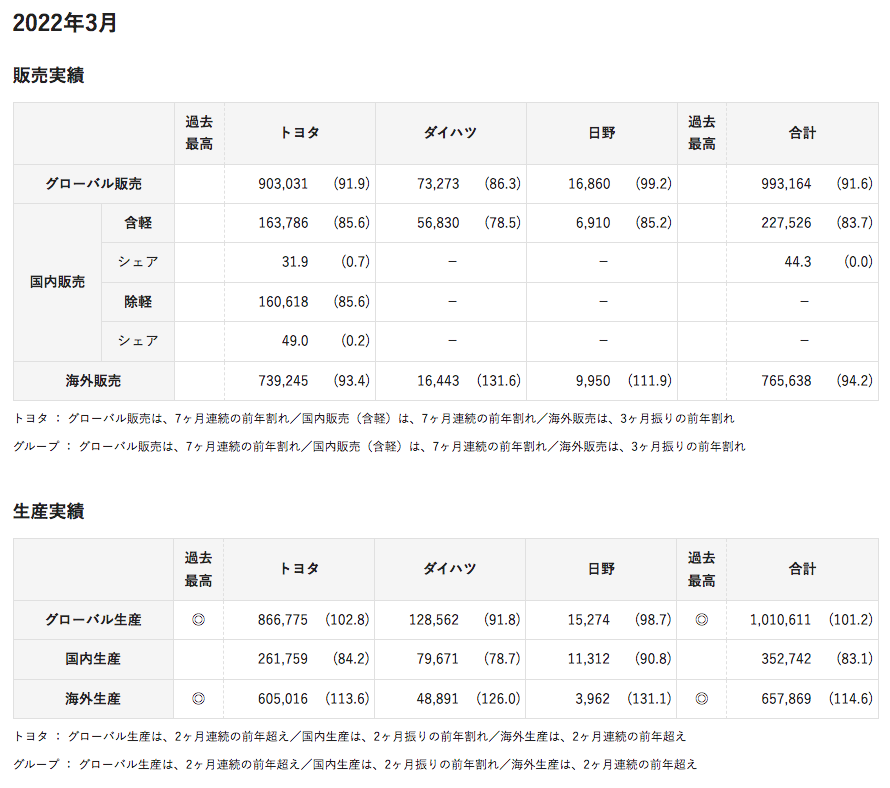Select Daihatsu global sales value 73,273
Viewport: 890px width, 788px height.
pos(438,184)
